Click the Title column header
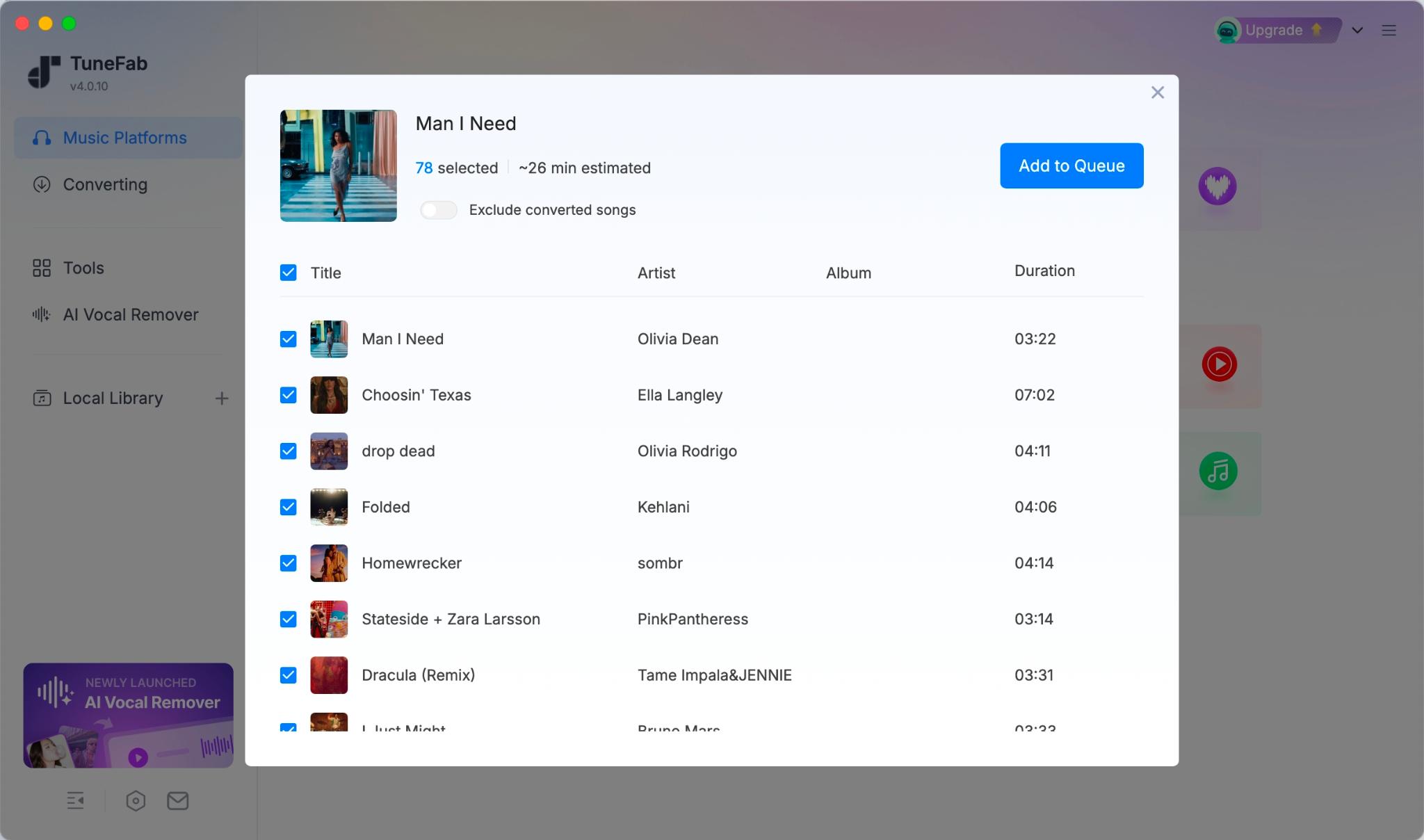 click(x=325, y=273)
